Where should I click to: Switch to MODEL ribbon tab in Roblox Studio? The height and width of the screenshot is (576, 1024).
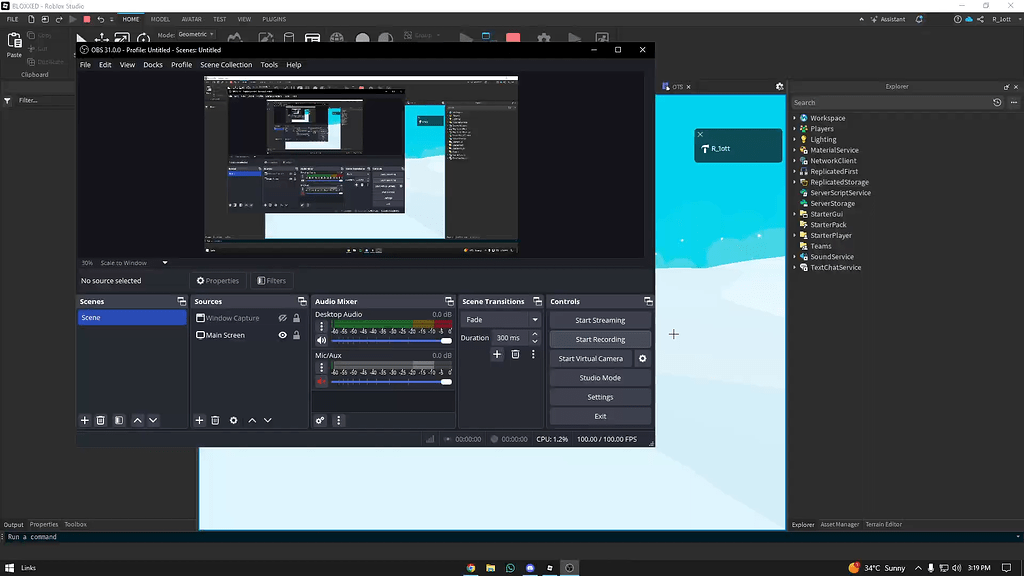[160, 19]
